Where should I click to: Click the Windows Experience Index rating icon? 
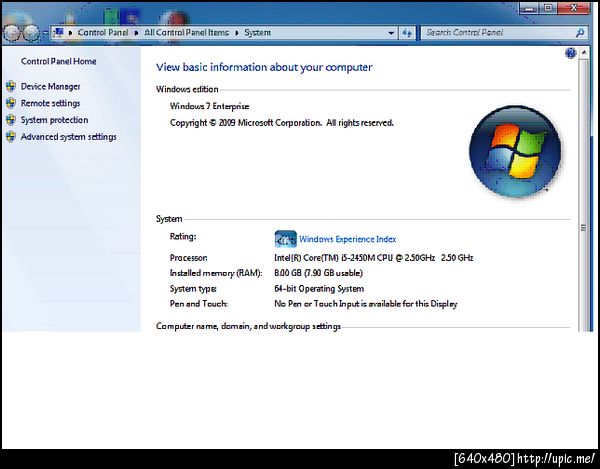pyautogui.click(x=285, y=239)
